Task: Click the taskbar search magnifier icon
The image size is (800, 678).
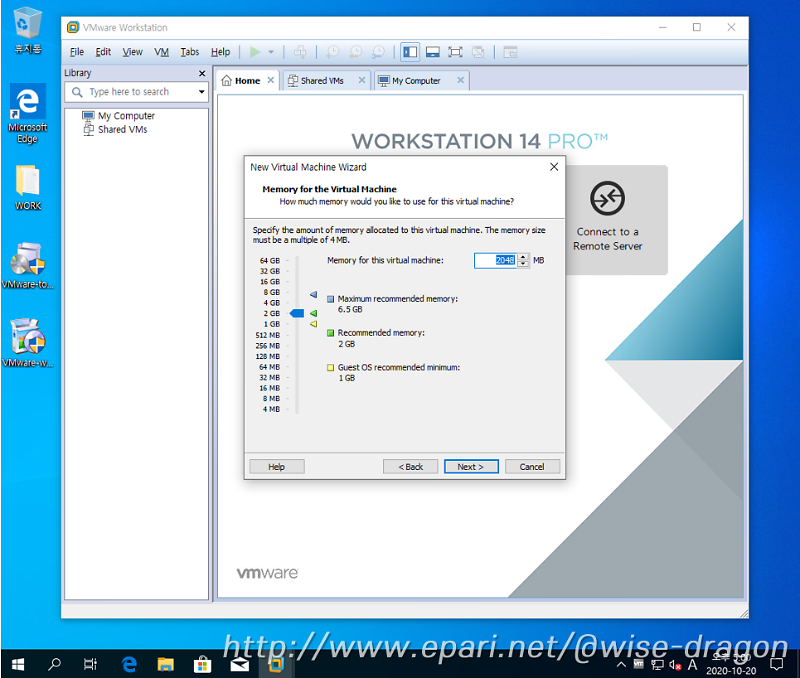Action: 54,664
